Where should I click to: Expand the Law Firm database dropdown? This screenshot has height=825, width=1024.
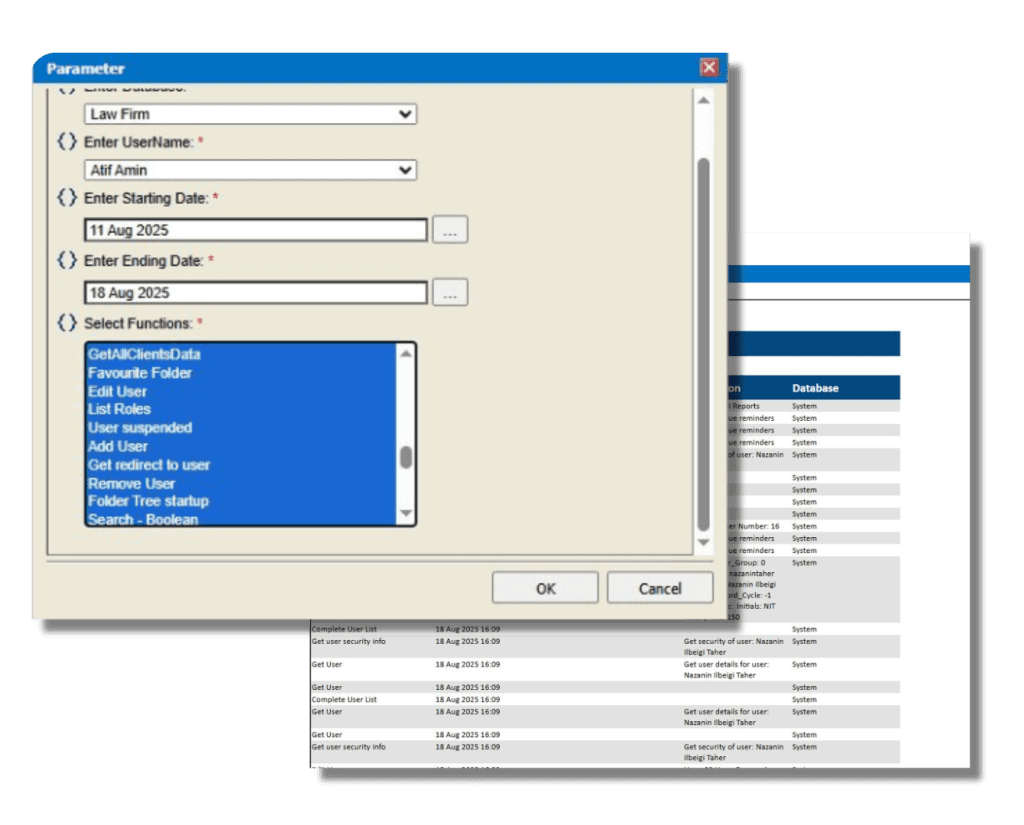click(405, 114)
